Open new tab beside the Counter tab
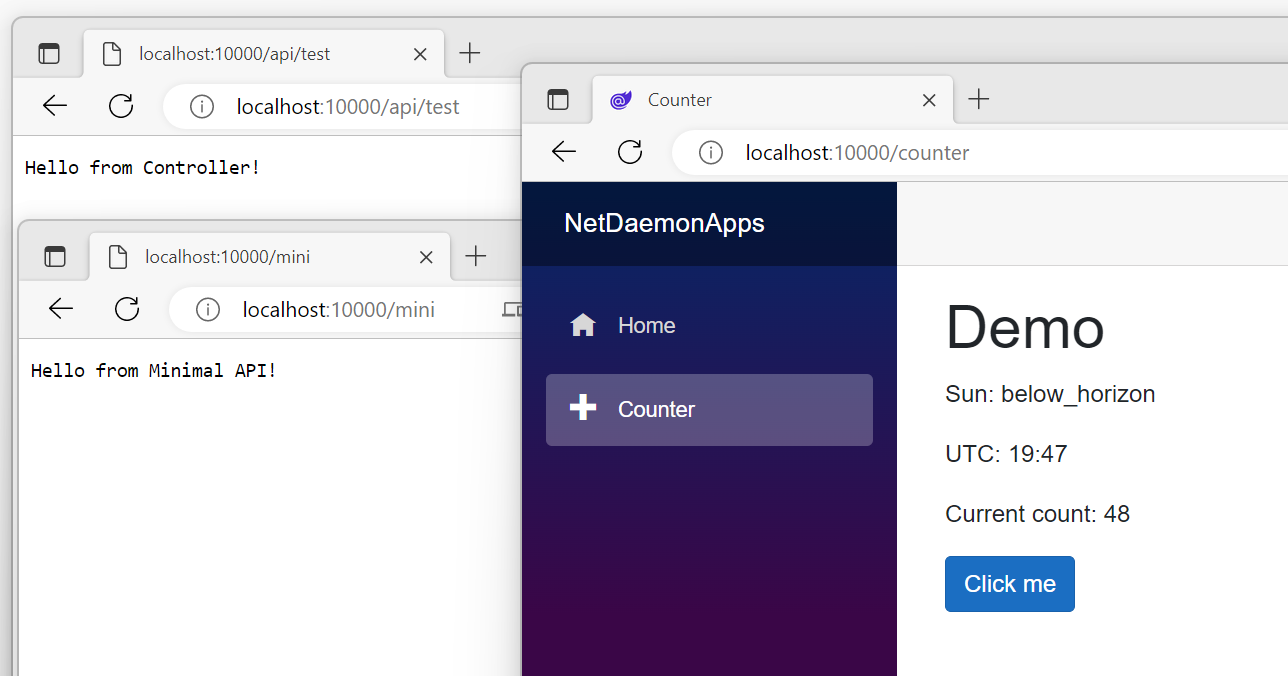Image resolution: width=1288 pixels, height=676 pixels. pos(979,99)
